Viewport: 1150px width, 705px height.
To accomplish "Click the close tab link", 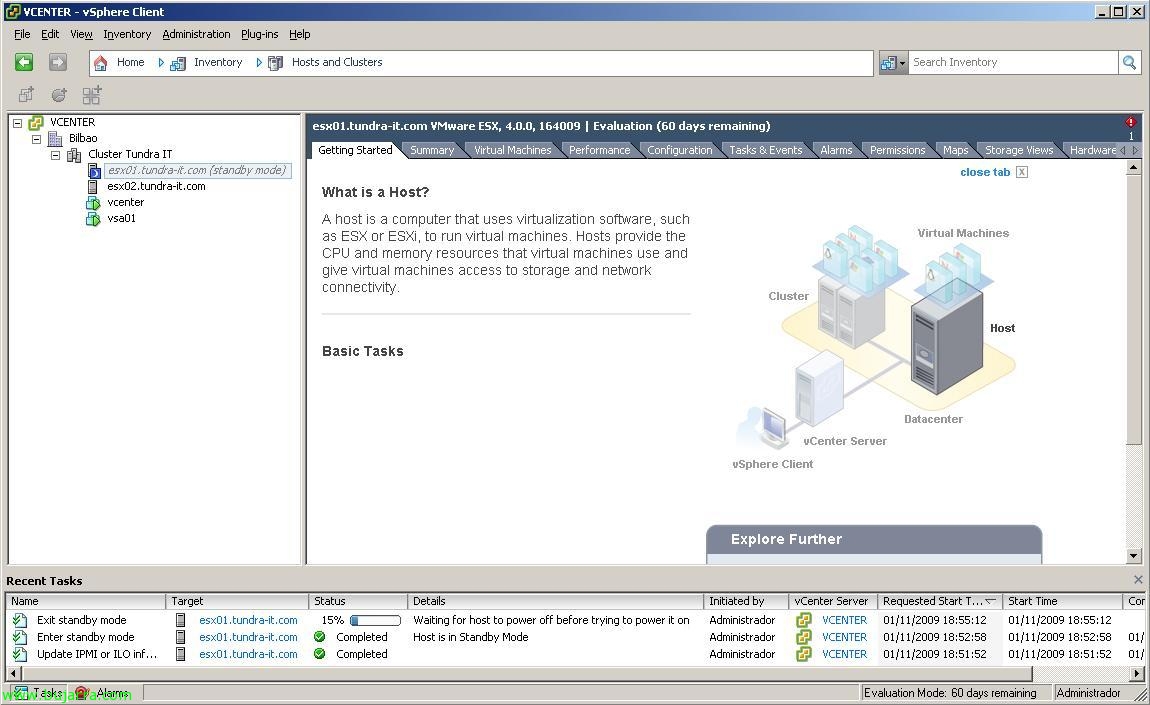I will click(985, 172).
